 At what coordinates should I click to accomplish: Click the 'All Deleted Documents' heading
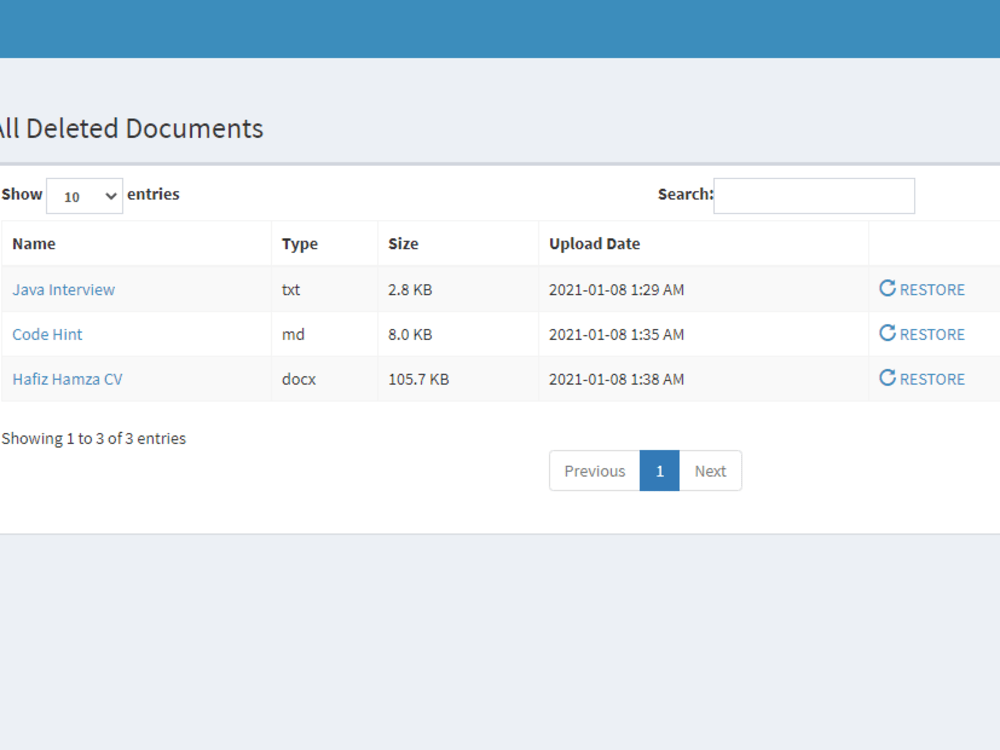tap(130, 128)
